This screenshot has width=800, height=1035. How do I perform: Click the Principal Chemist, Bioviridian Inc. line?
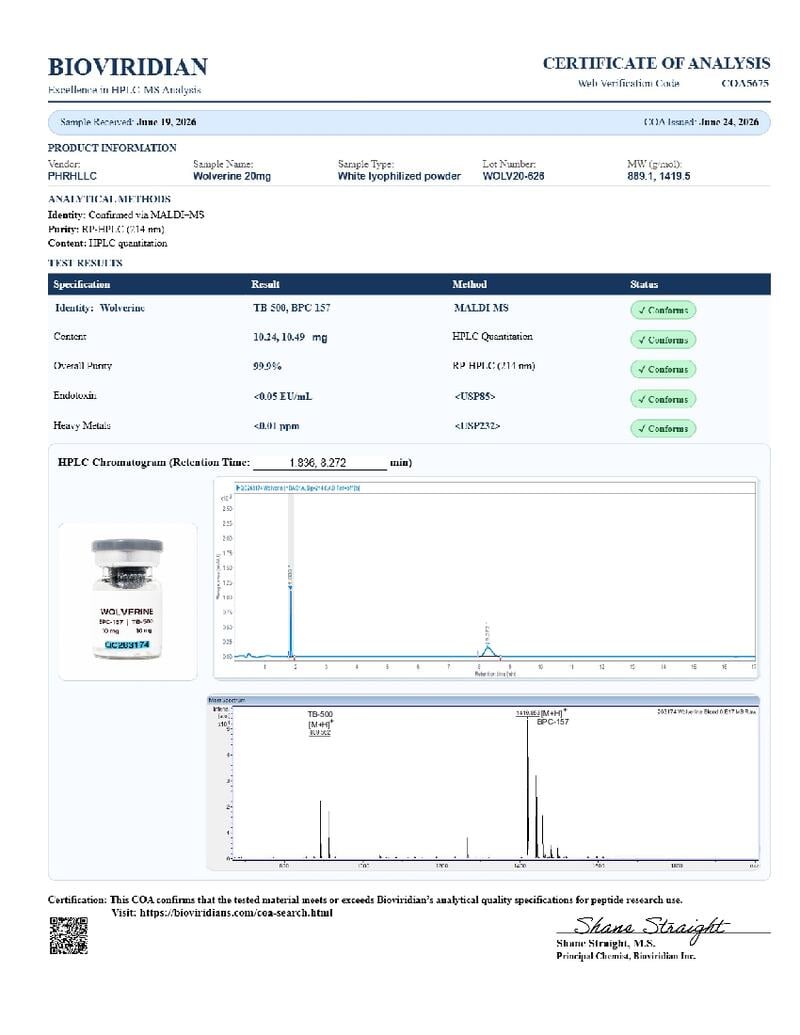626,956
